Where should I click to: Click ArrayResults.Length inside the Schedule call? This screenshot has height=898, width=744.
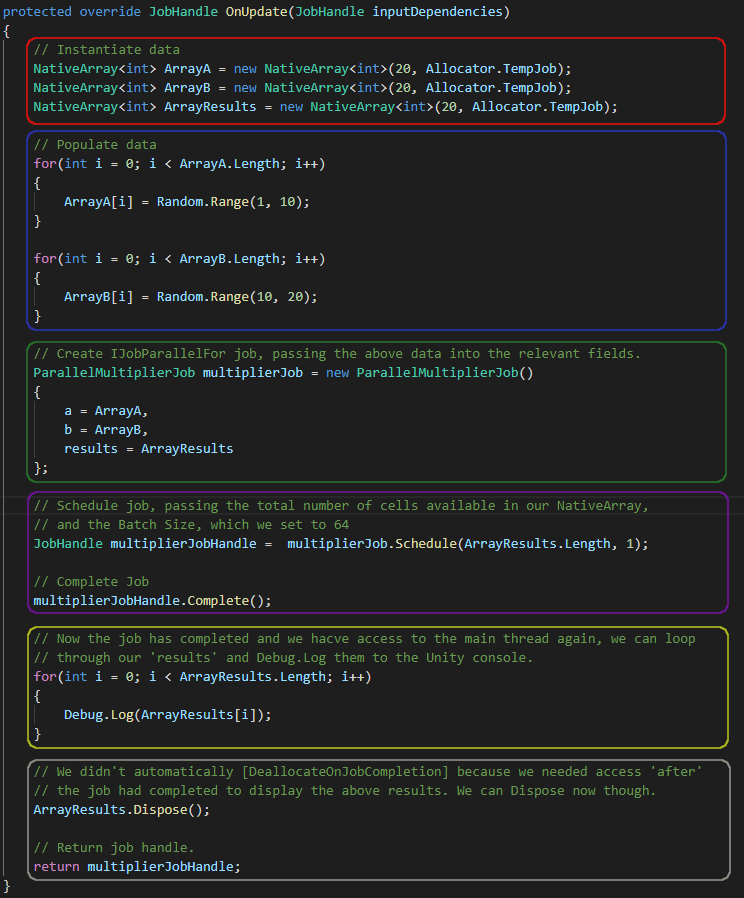pos(537,543)
